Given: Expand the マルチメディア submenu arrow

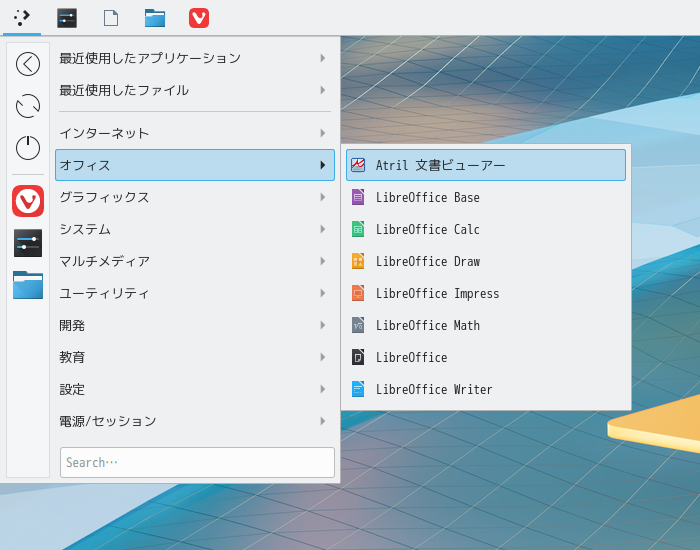Looking at the screenshot, I should tap(323, 261).
